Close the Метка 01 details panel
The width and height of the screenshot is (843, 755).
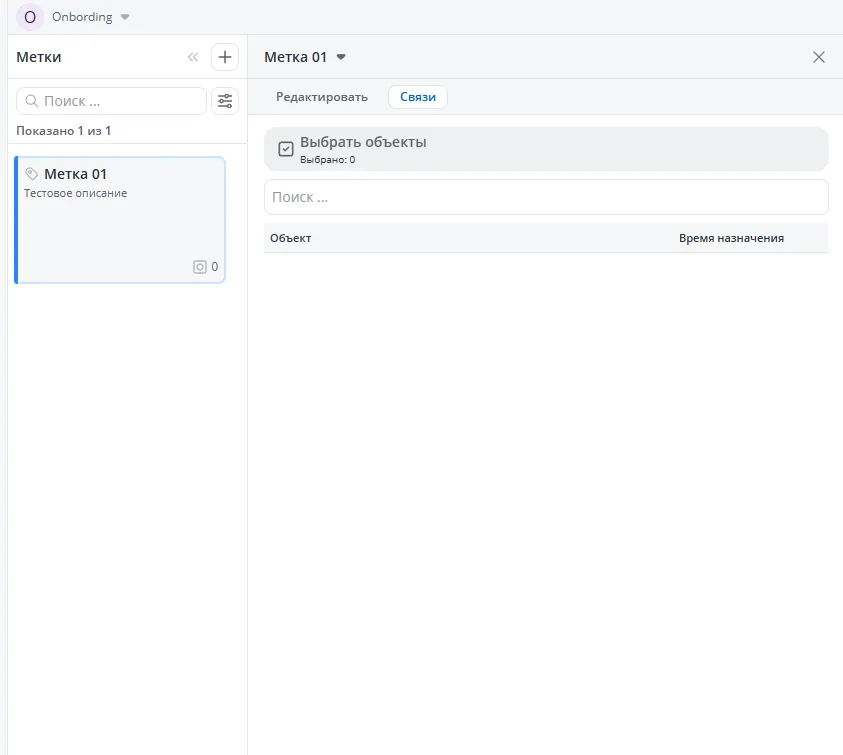(819, 57)
